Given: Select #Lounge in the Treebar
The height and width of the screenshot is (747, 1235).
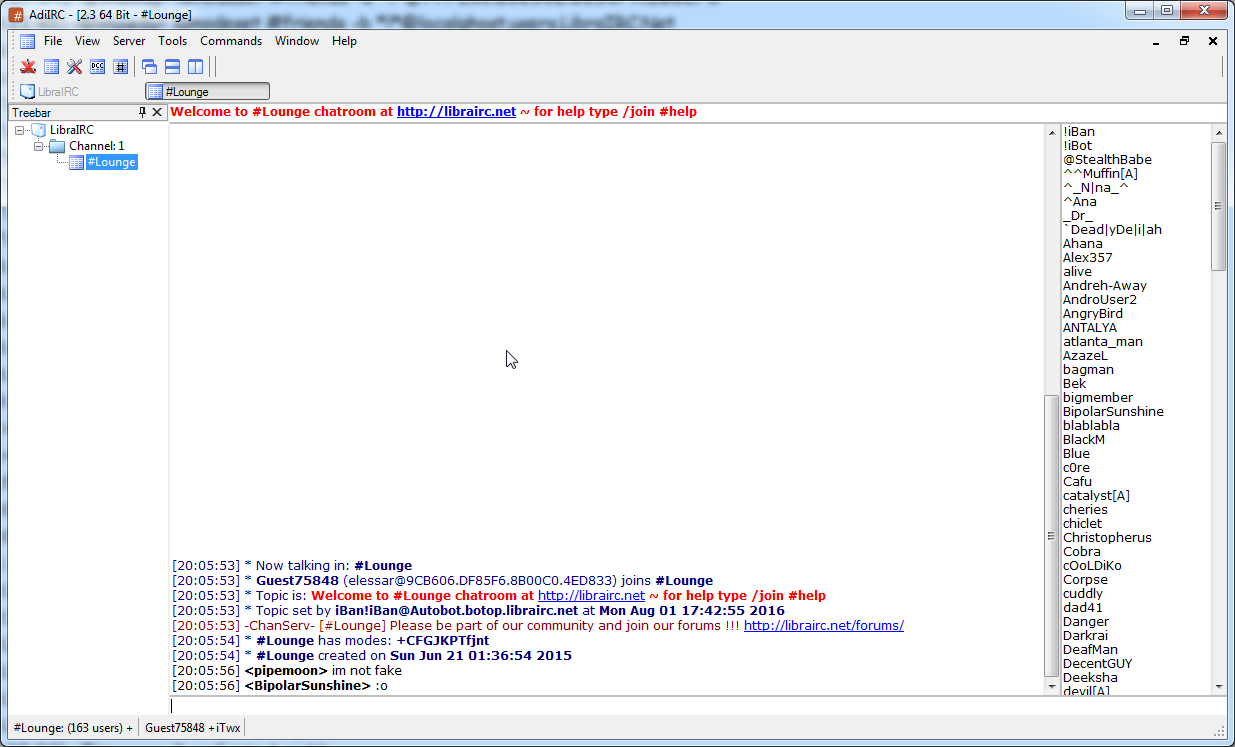Looking at the screenshot, I should click(x=110, y=162).
